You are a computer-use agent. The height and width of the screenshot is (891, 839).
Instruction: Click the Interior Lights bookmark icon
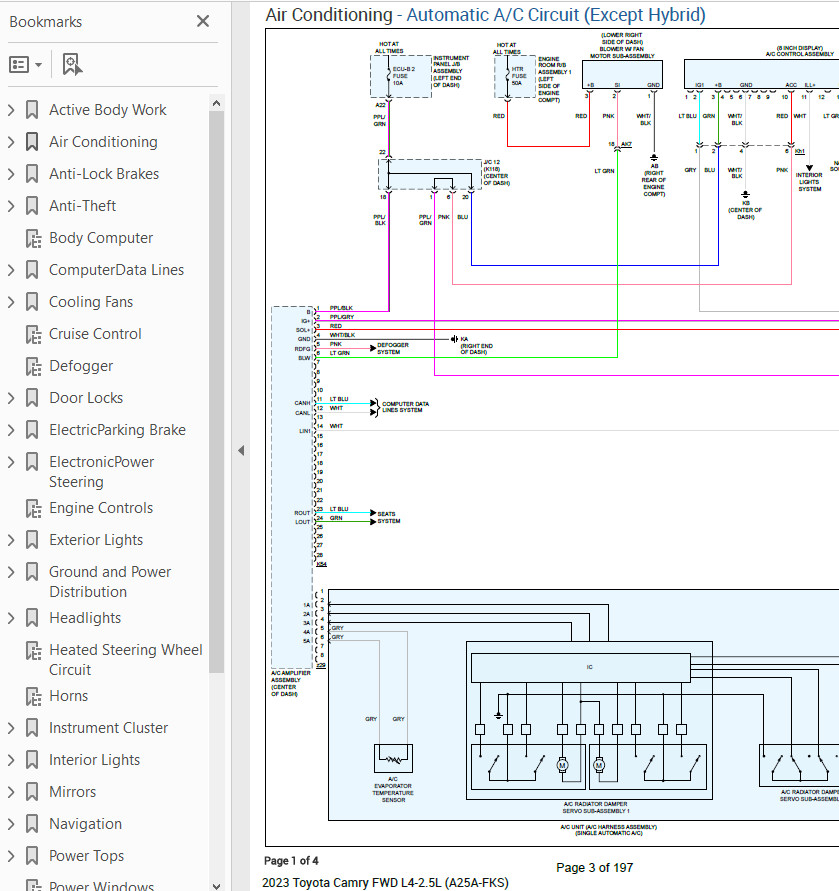[x=32, y=760]
